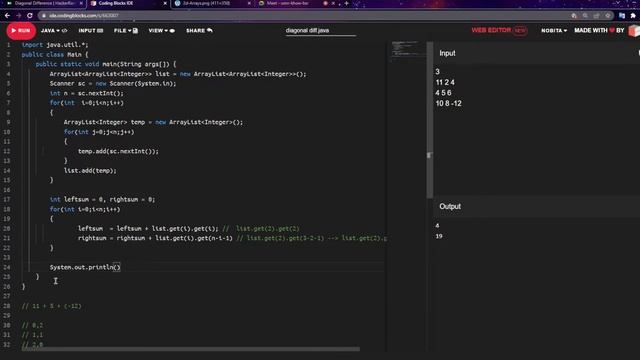Click input line '11 2 4'
Image resolution: width=640 pixels, height=360 pixels.
point(445,82)
